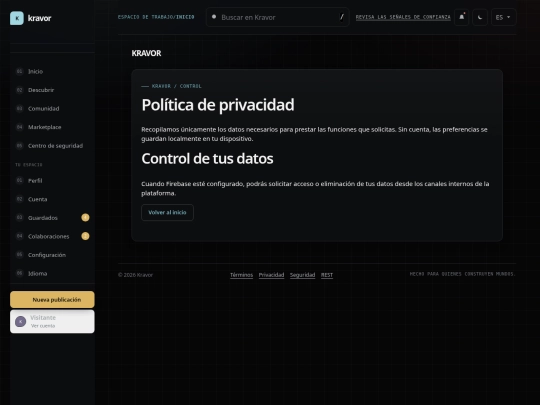Click the slash shortcut hint in search
This screenshot has height=405, width=540.
tap(342, 17)
